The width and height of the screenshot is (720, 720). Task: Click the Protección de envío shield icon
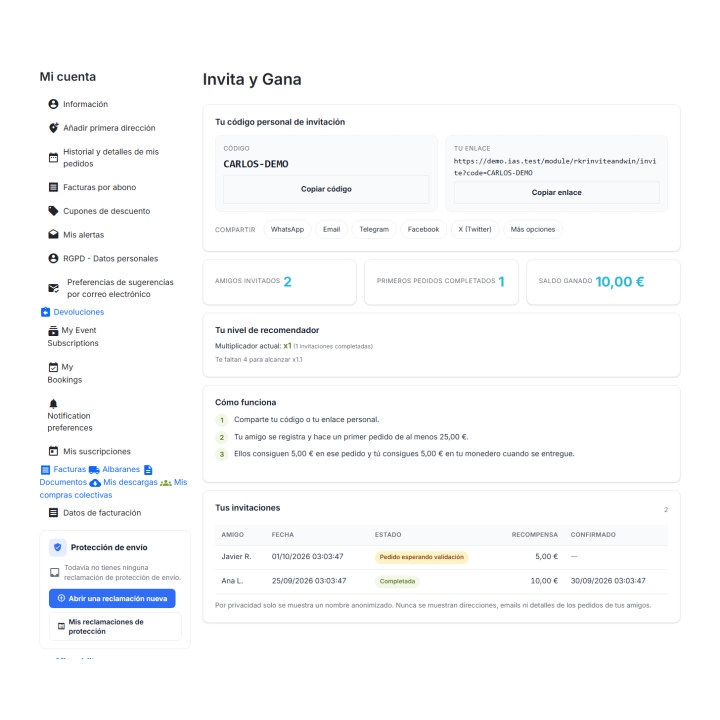tap(58, 547)
